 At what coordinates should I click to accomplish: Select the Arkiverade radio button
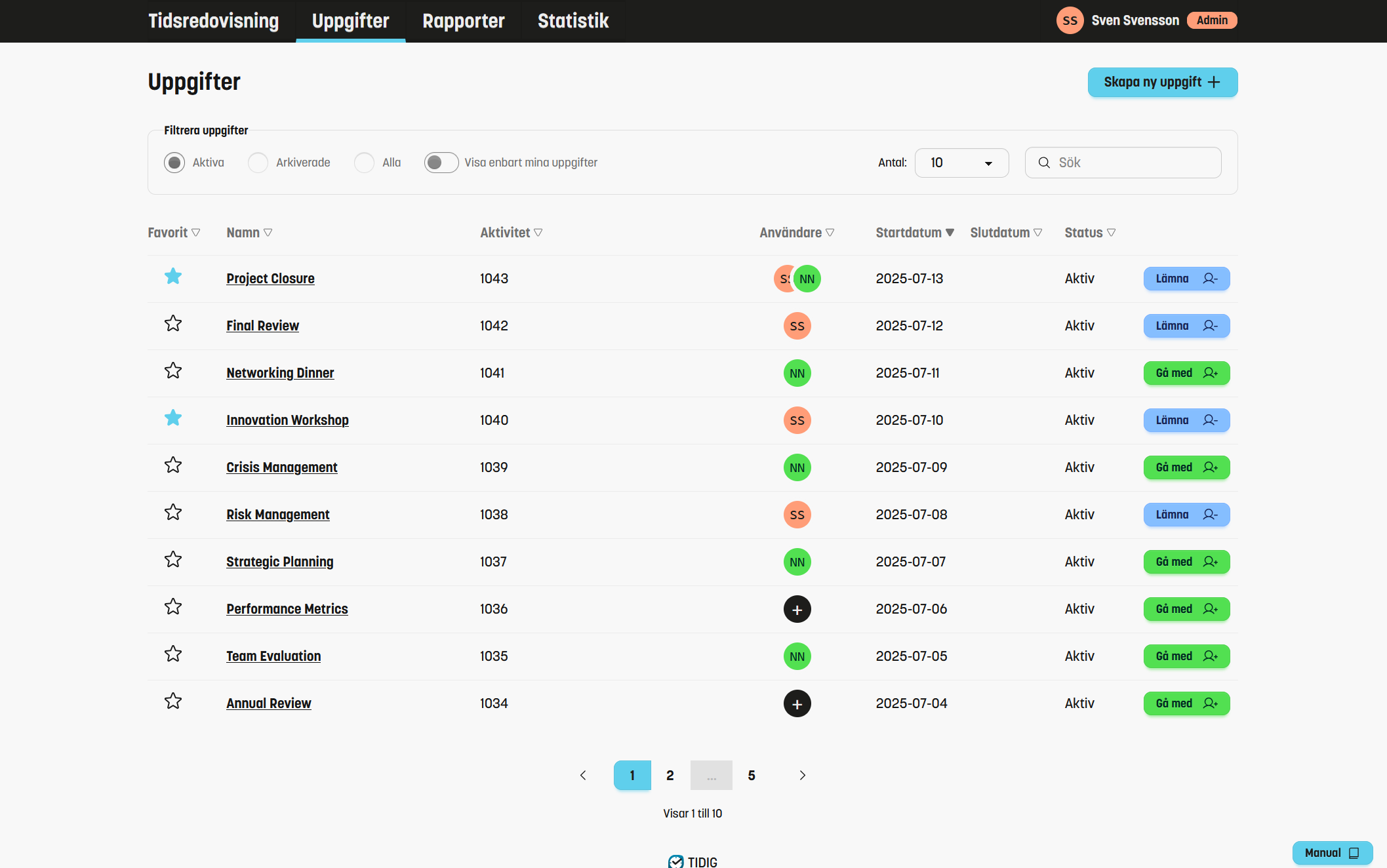[258, 163]
